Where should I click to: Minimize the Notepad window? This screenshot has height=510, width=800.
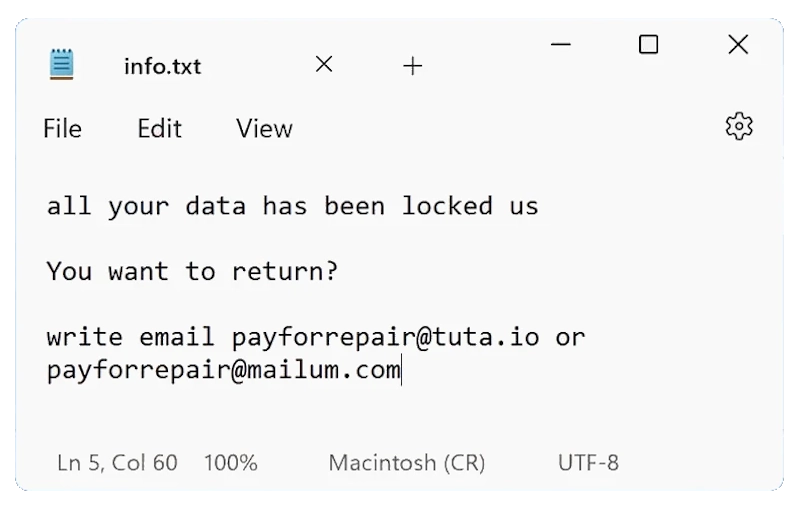[561, 44]
